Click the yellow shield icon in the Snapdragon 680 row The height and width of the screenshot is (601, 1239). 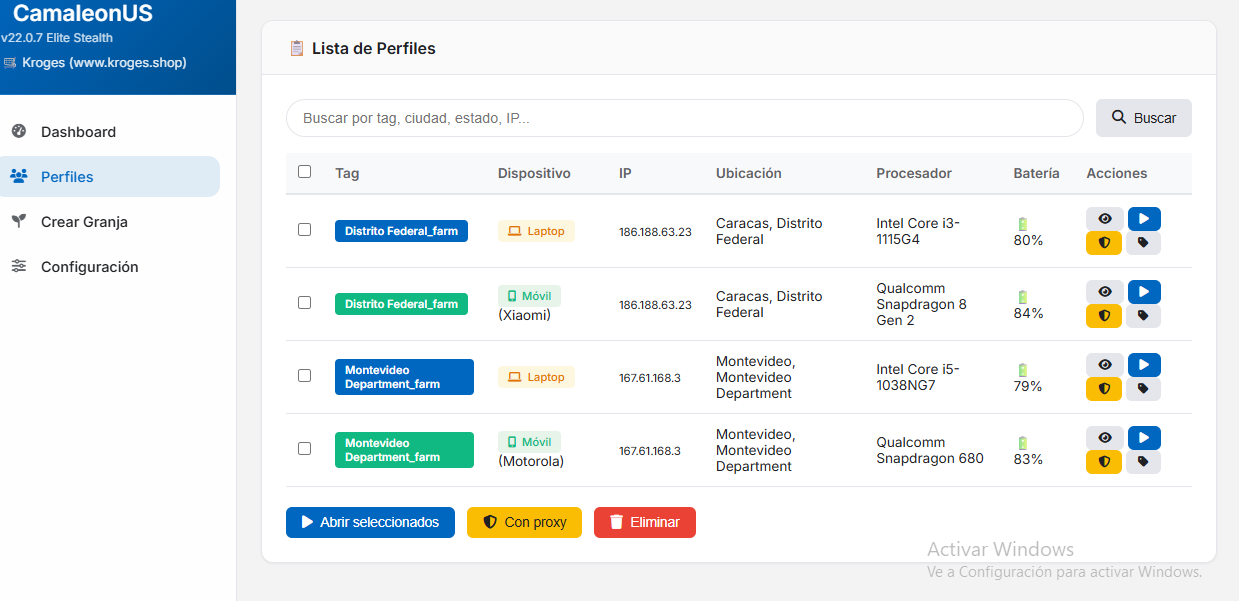tap(1104, 462)
